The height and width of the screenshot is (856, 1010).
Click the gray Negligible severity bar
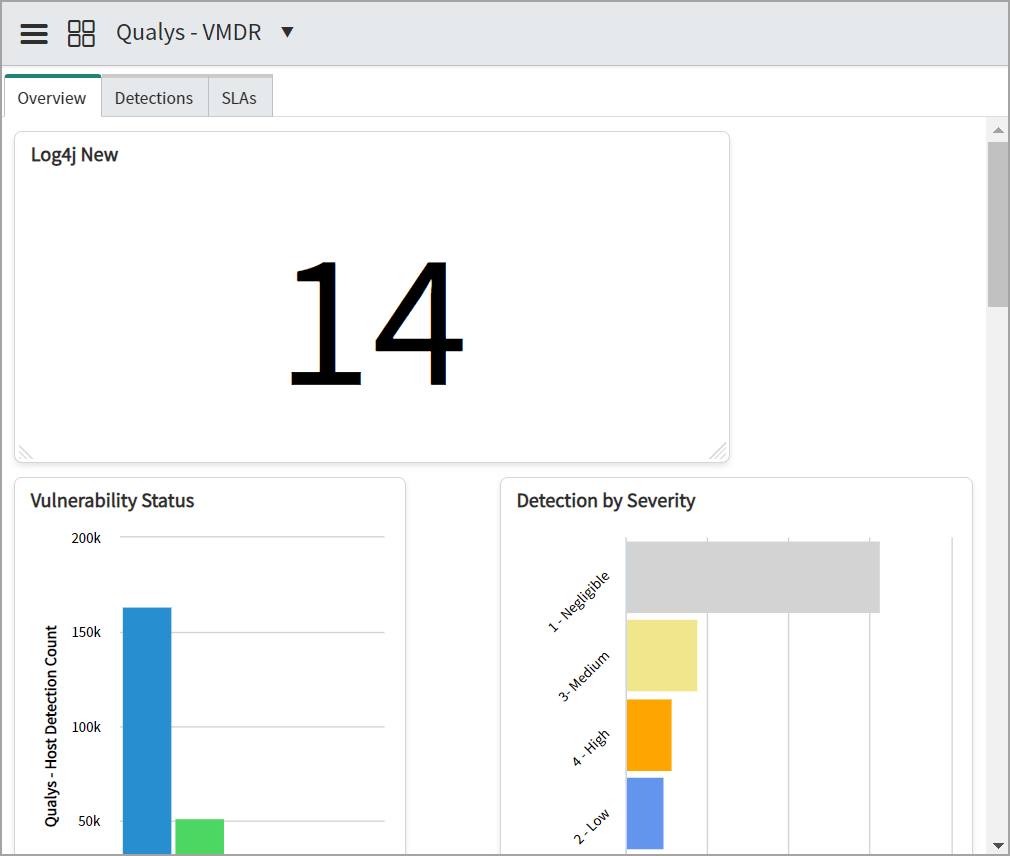click(753, 577)
